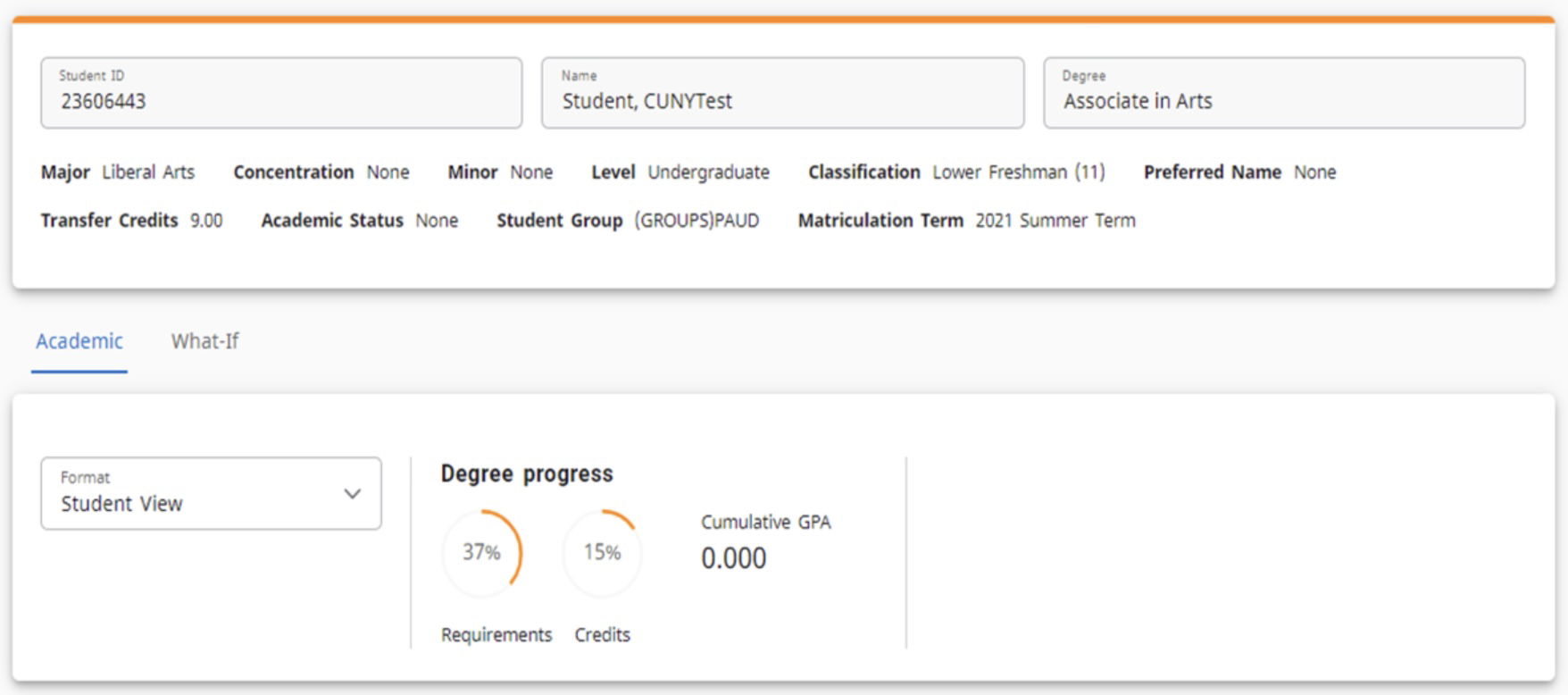
Task: Click the Matriculation Term value 2021 Summer Term
Action: [1055, 221]
